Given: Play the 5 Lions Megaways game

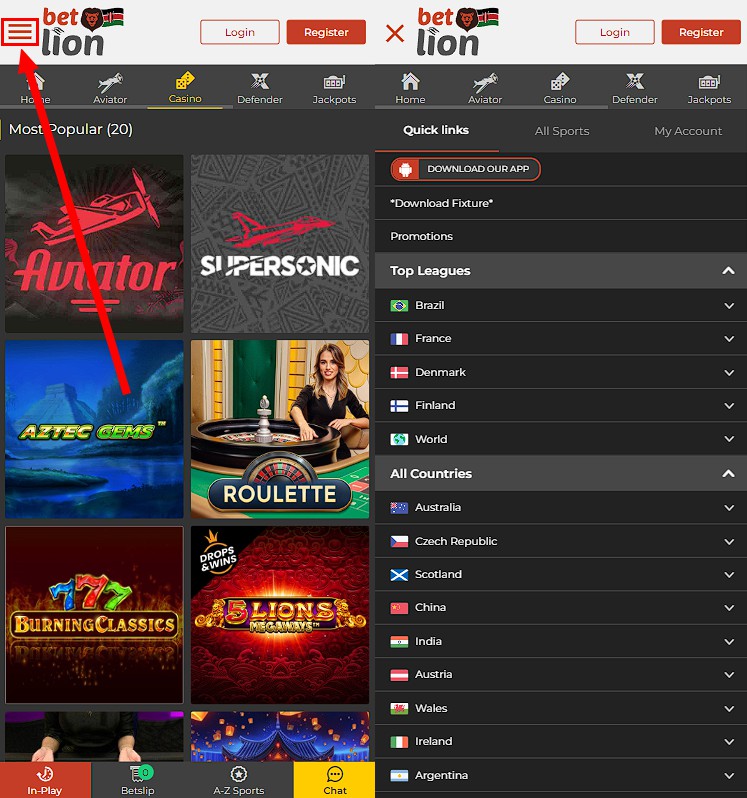Looking at the screenshot, I should click(x=279, y=615).
